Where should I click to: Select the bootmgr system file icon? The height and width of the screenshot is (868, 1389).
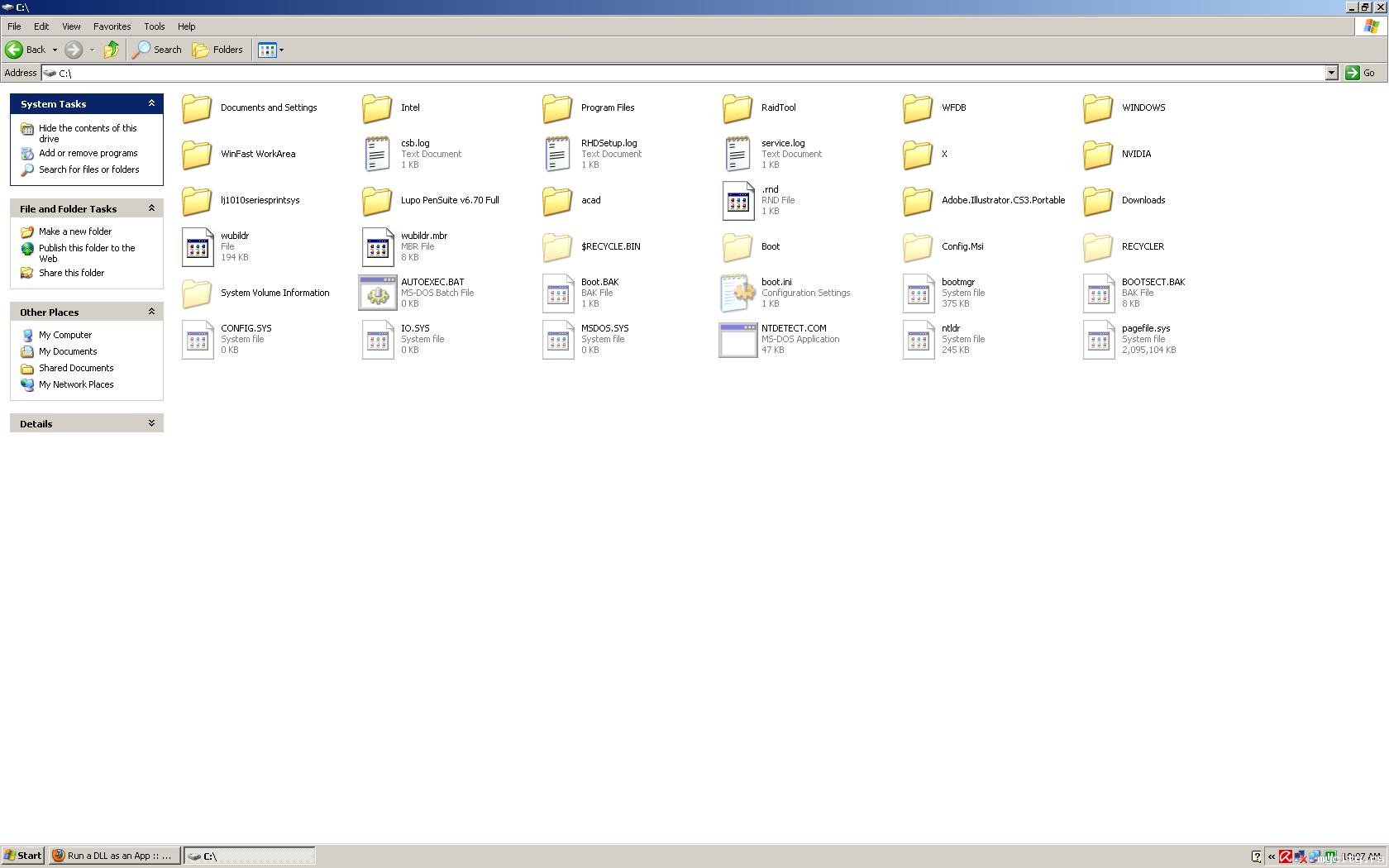(x=919, y=293)
